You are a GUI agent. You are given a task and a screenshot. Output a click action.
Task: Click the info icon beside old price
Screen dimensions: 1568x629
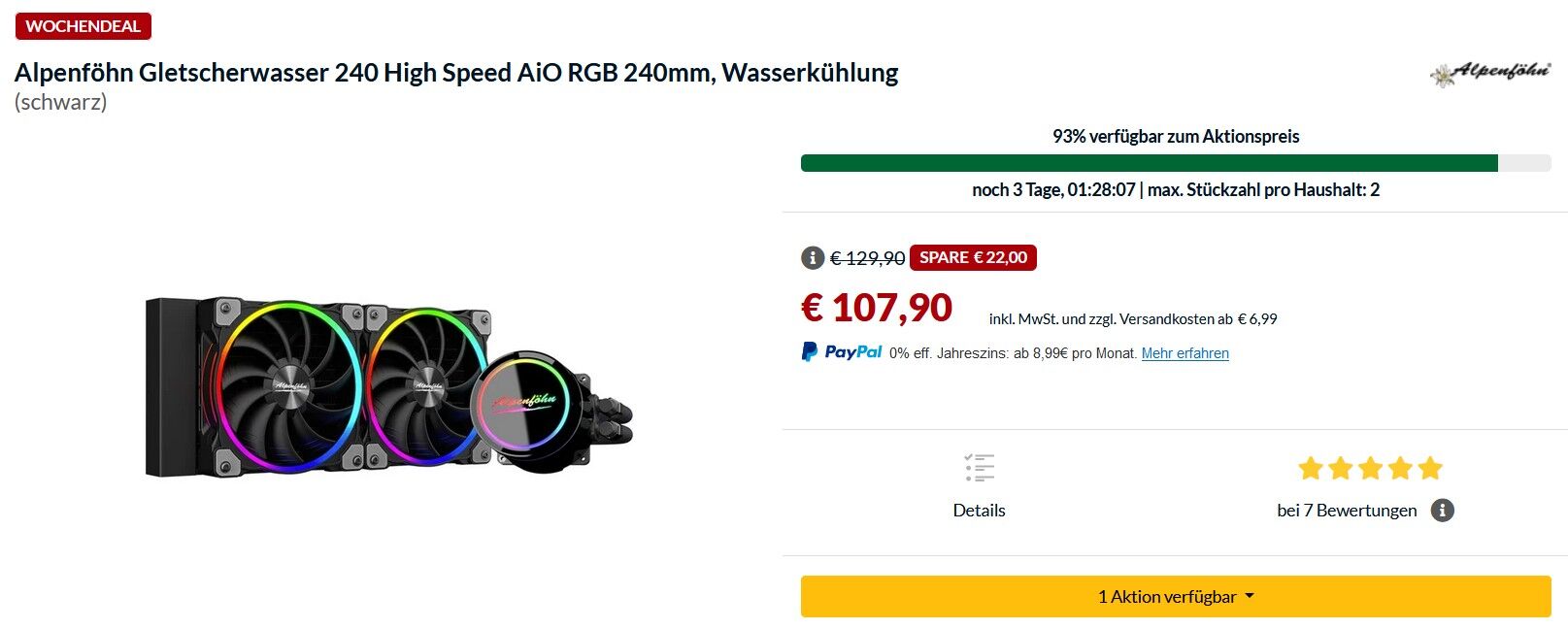[x=813, y=258]
